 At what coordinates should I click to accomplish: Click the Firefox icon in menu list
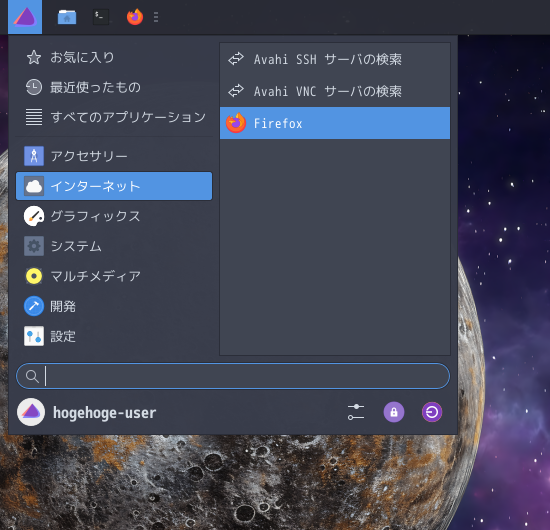coord(236,123)
